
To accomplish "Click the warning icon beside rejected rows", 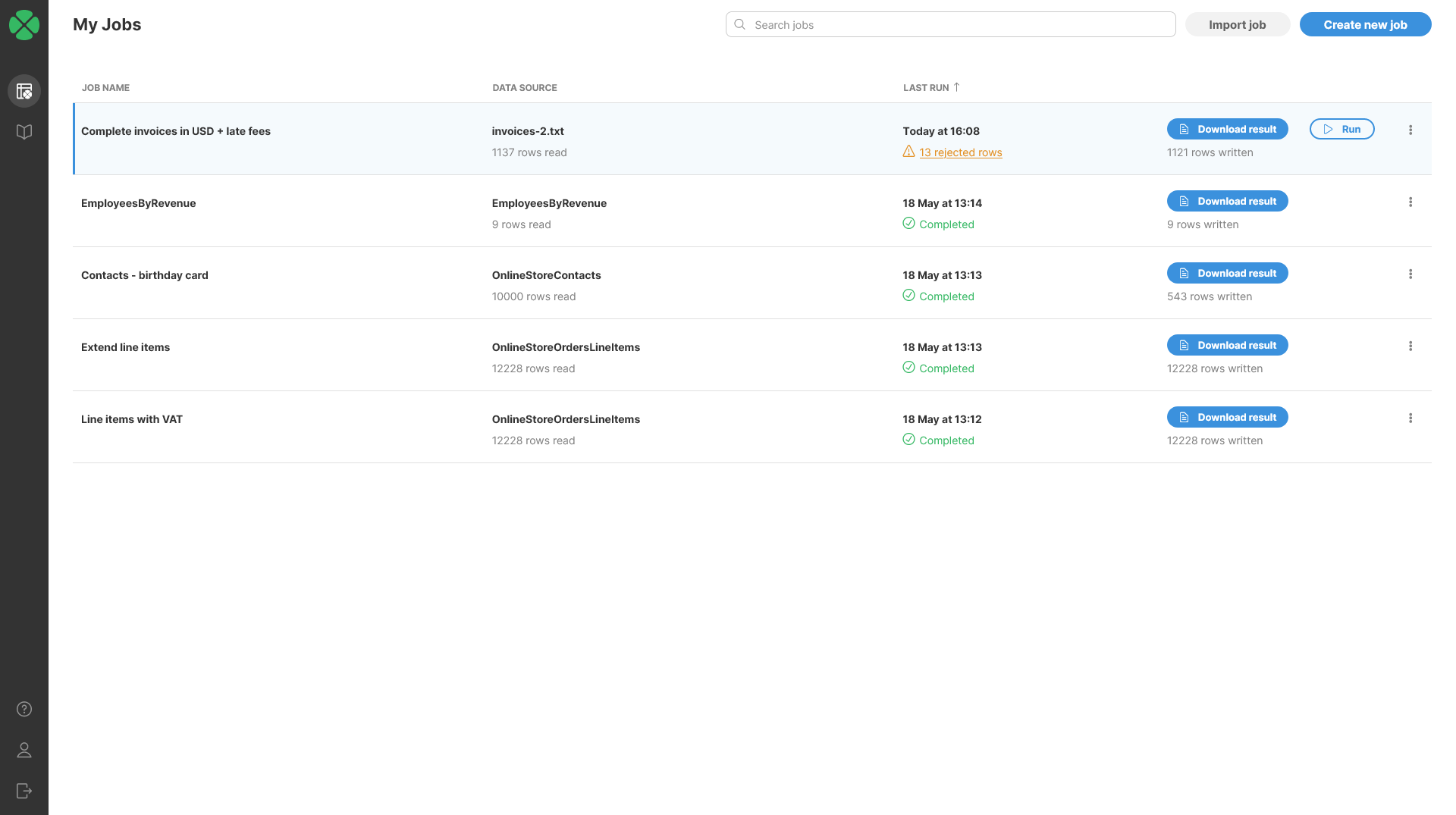I will tap(908, 152).
